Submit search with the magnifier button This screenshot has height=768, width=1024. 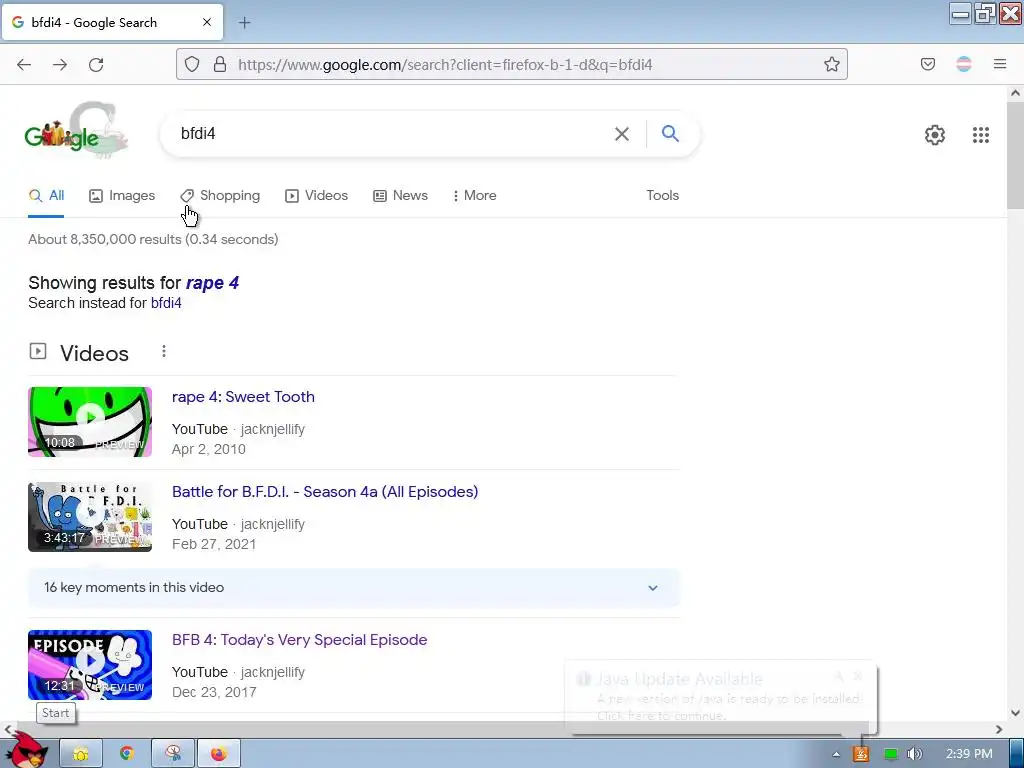(x=670, y=134)
